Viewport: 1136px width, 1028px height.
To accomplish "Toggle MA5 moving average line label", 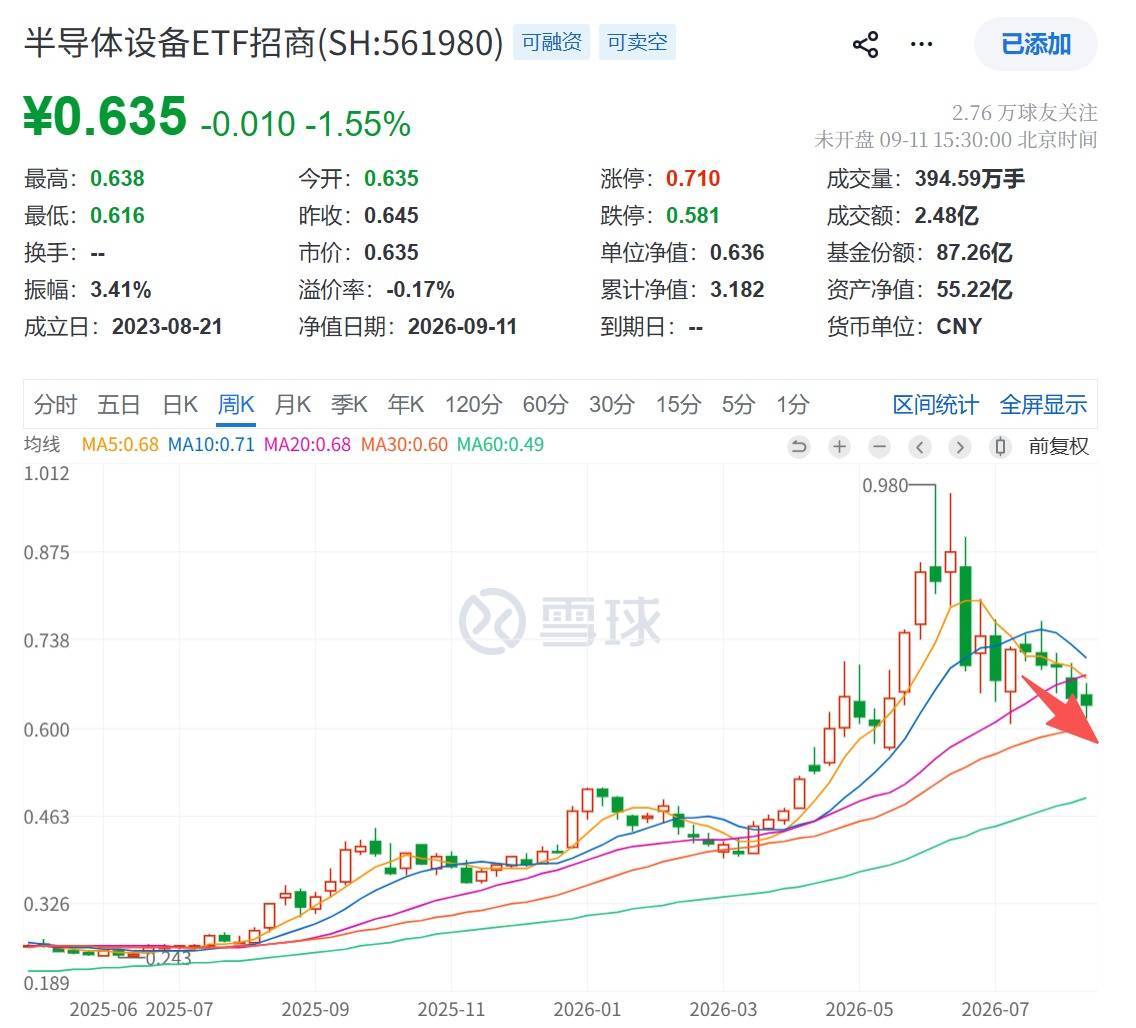I will coord(120,444).
